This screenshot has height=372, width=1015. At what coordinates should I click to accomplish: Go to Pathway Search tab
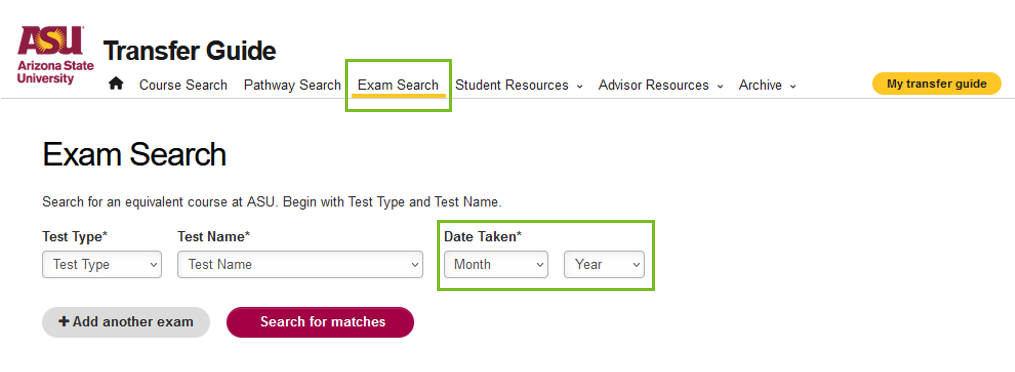(x=293, y=85)
